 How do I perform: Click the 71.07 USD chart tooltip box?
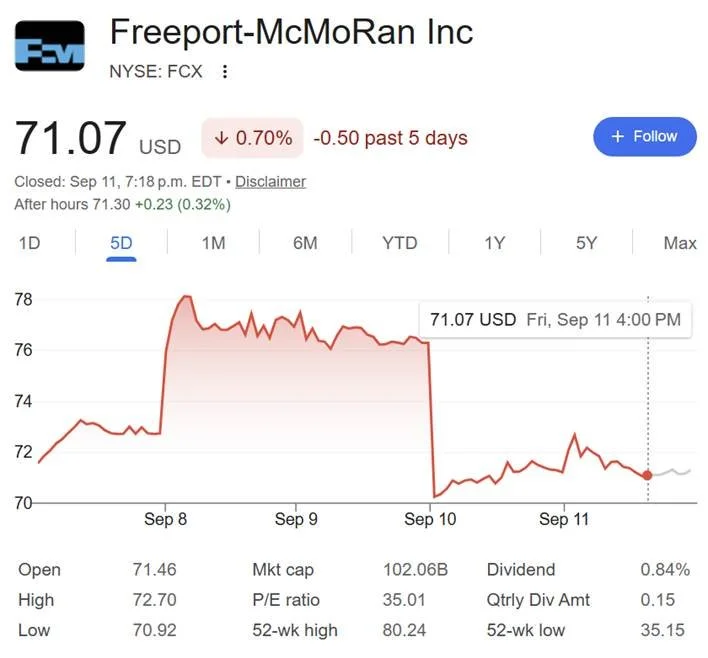tap(555, 320)
